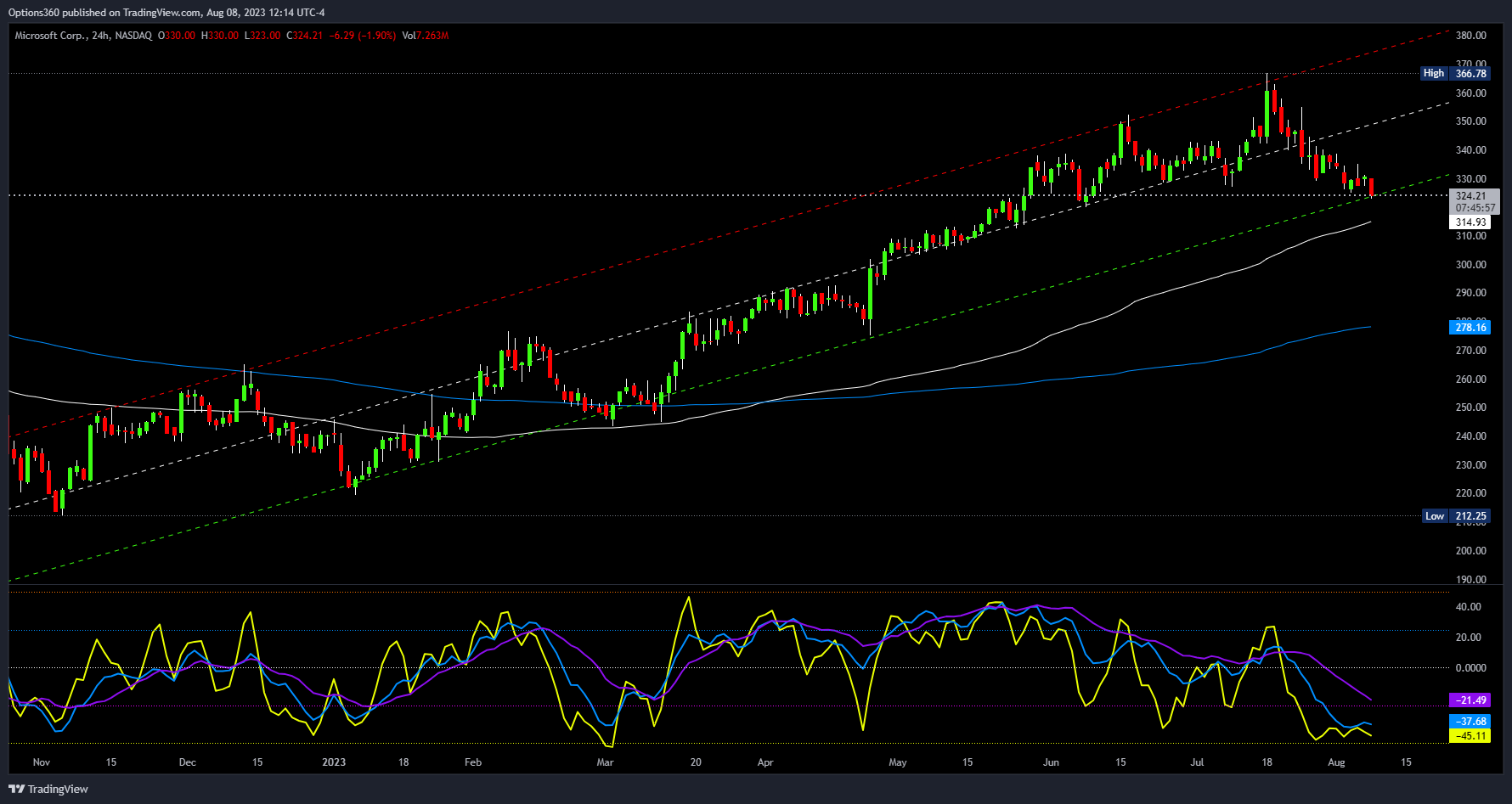1512x804 pixels.
Task: Click the Vol 7.263M readout
Action: [426, 36]
